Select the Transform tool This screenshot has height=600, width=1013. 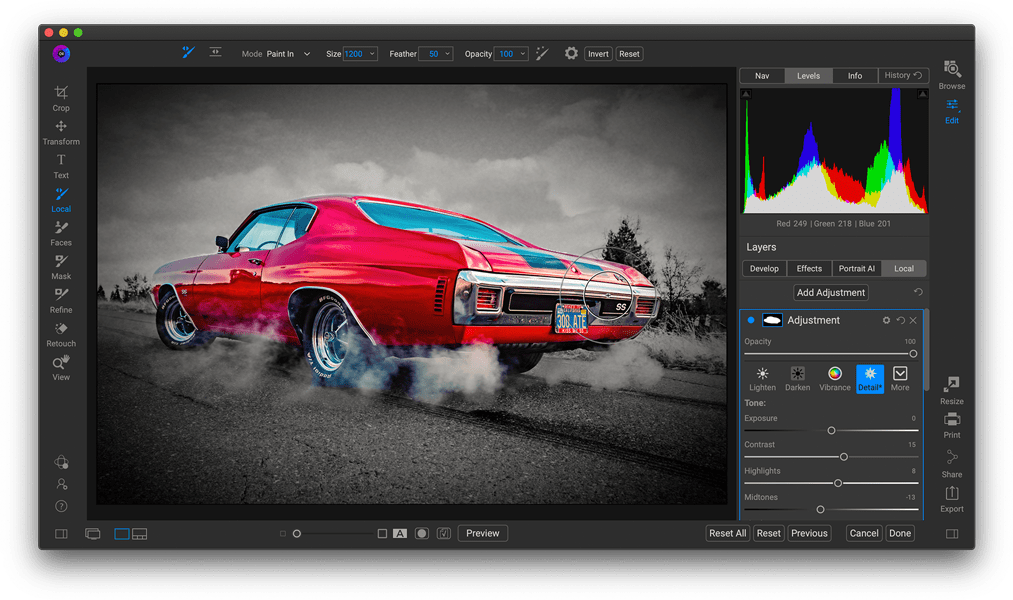click(x=61, y=132)
